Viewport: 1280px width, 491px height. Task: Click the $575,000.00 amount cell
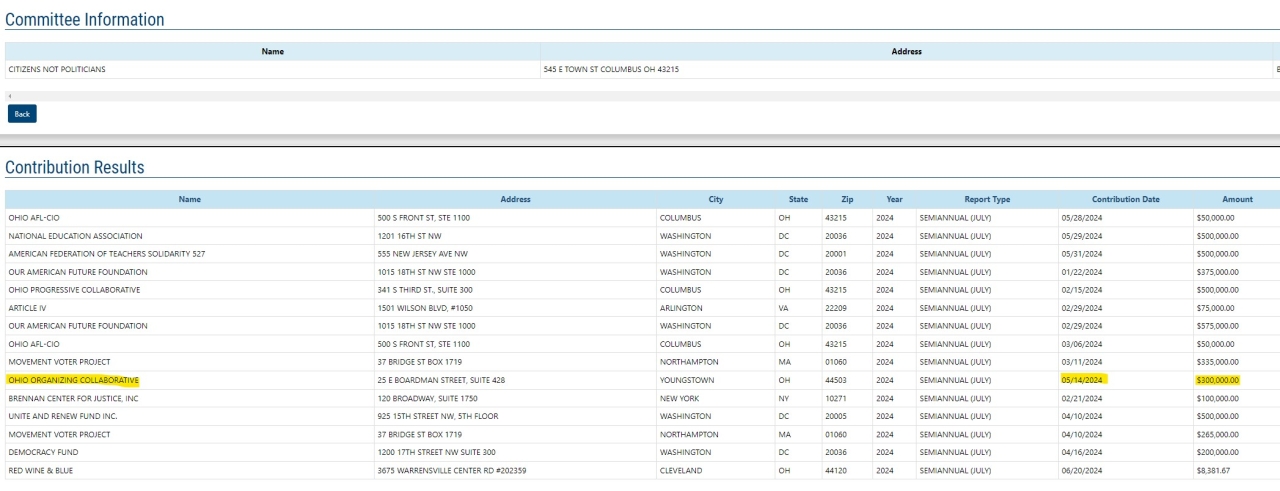tap(1217, 326)
